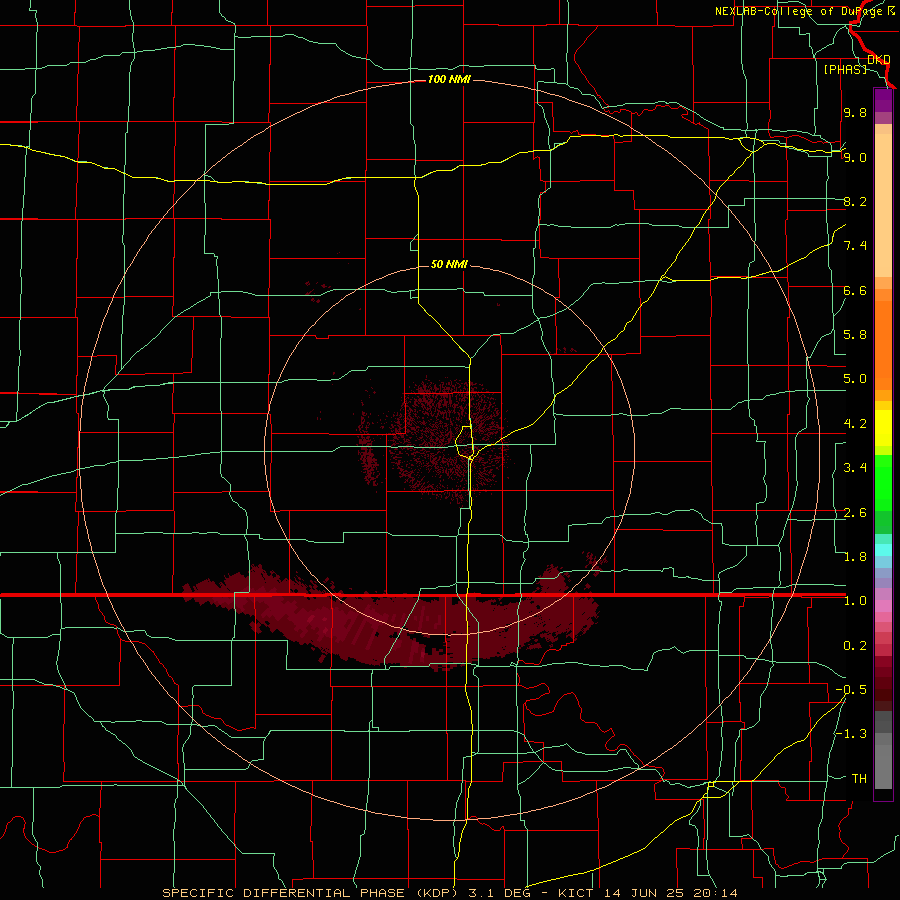The height and width of the screenshot is (900, 900).
Task: Click the TH threshold legend label
Action: click(x=859, y=779)
